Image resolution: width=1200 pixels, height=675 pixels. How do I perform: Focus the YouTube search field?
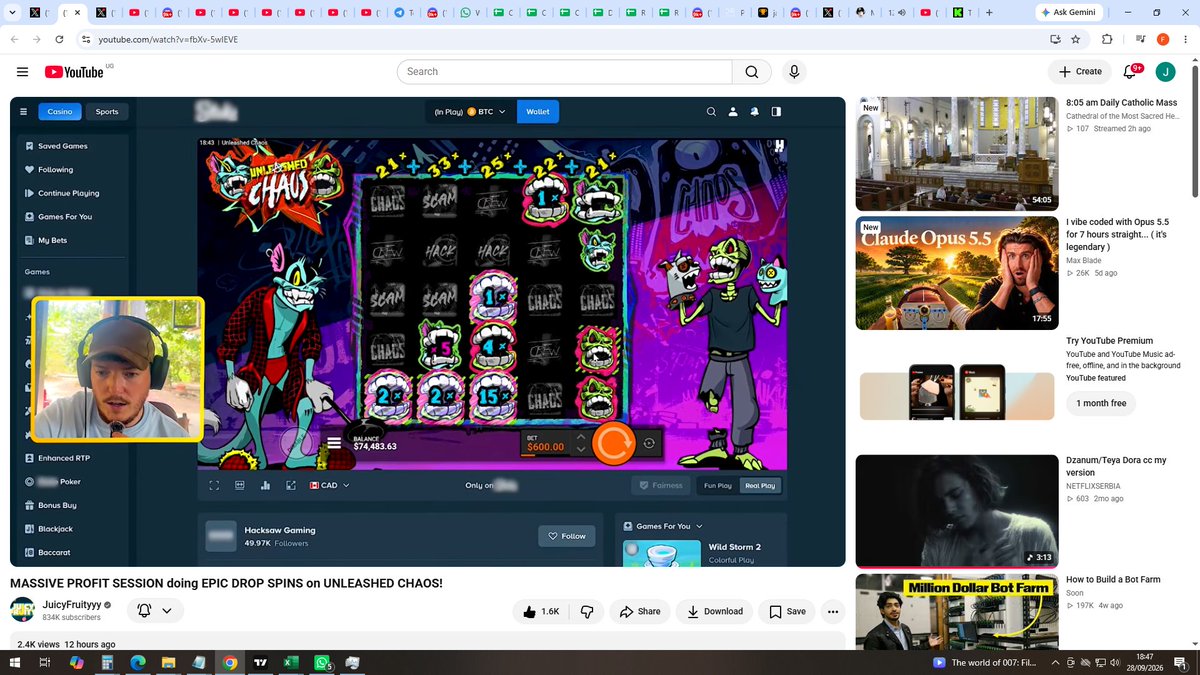tap(564, 72)
